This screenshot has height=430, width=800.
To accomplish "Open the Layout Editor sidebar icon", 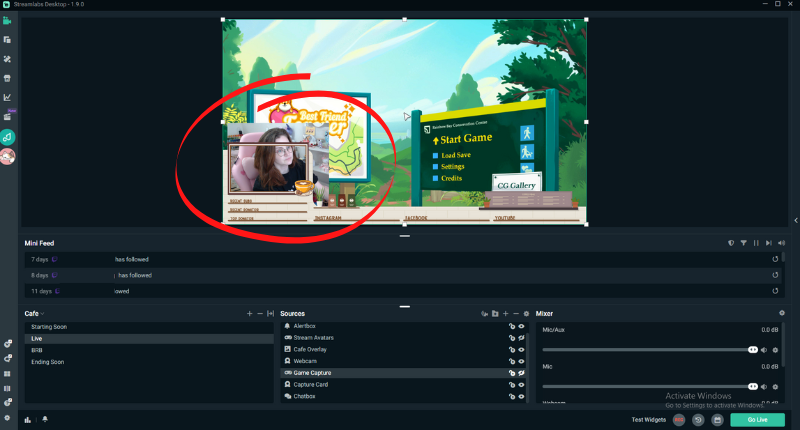I will (x=7, y=40).
